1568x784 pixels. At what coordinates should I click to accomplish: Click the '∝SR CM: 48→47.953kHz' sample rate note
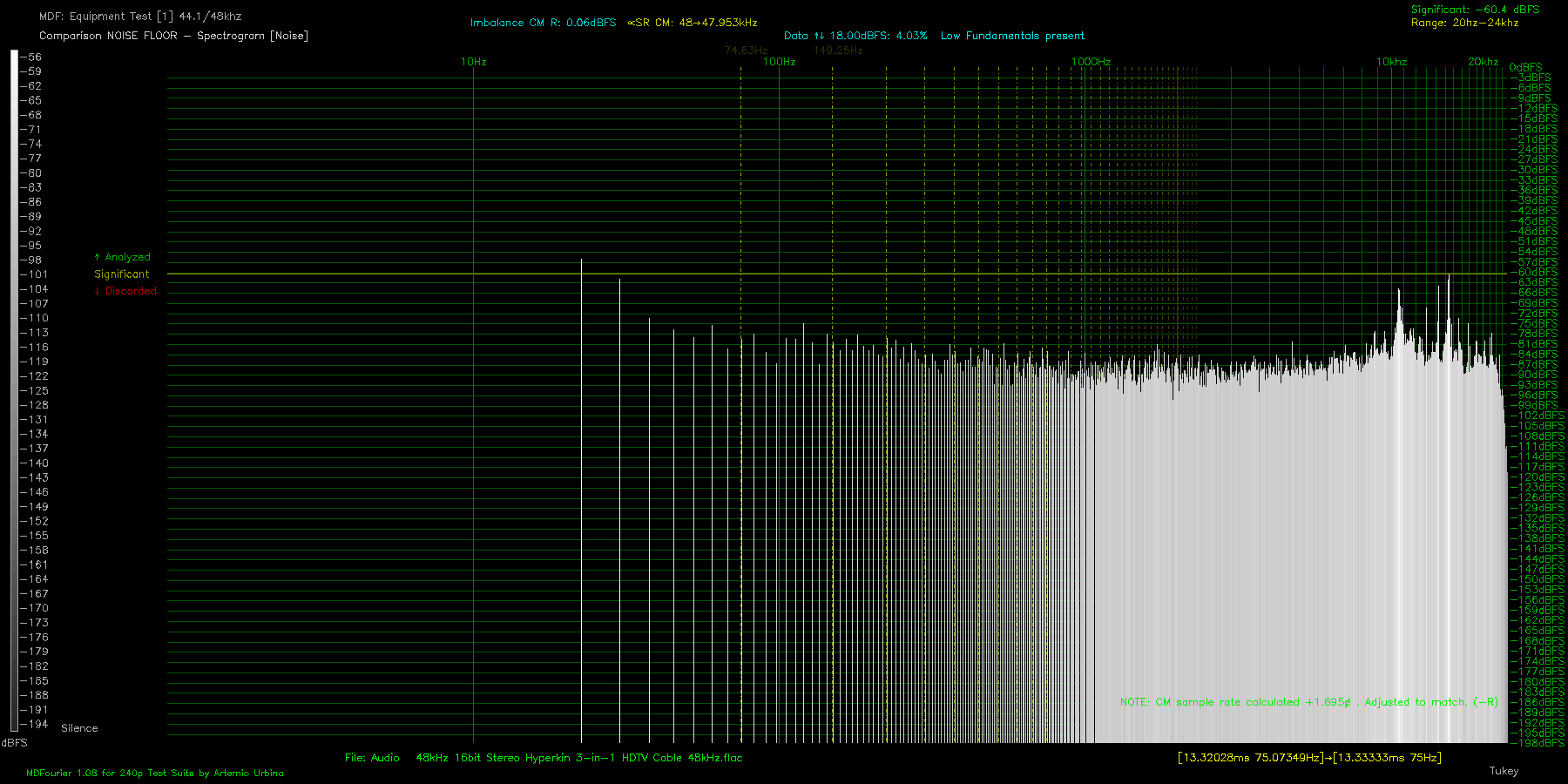pos(693,23)
